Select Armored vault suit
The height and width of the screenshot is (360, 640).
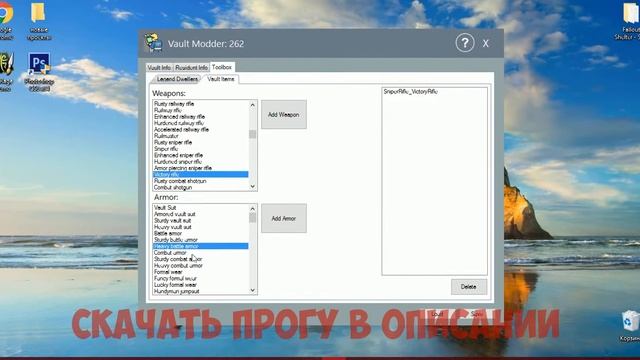click(200, 214)
